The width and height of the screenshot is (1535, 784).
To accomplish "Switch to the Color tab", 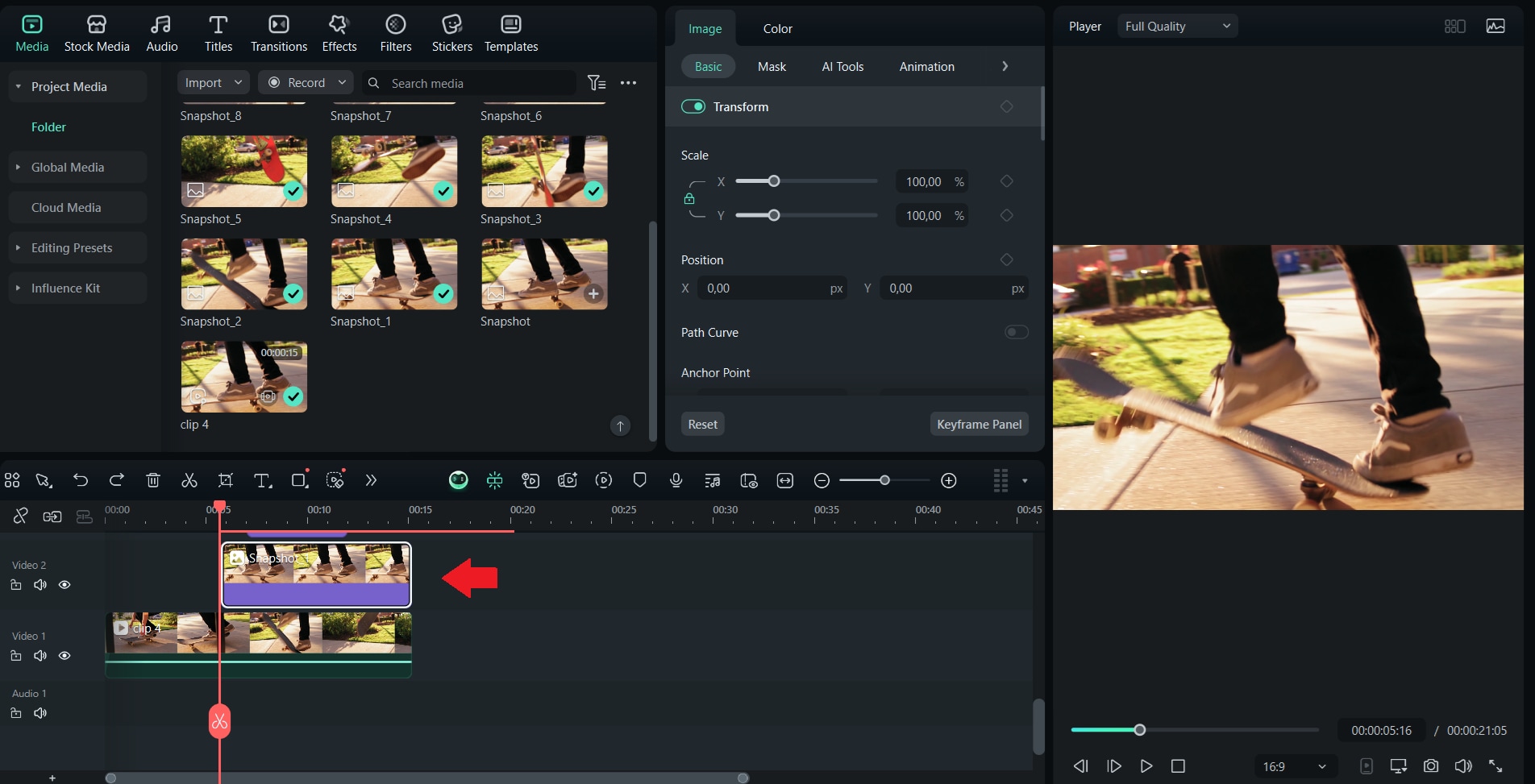I will click(x=778, y=29).
